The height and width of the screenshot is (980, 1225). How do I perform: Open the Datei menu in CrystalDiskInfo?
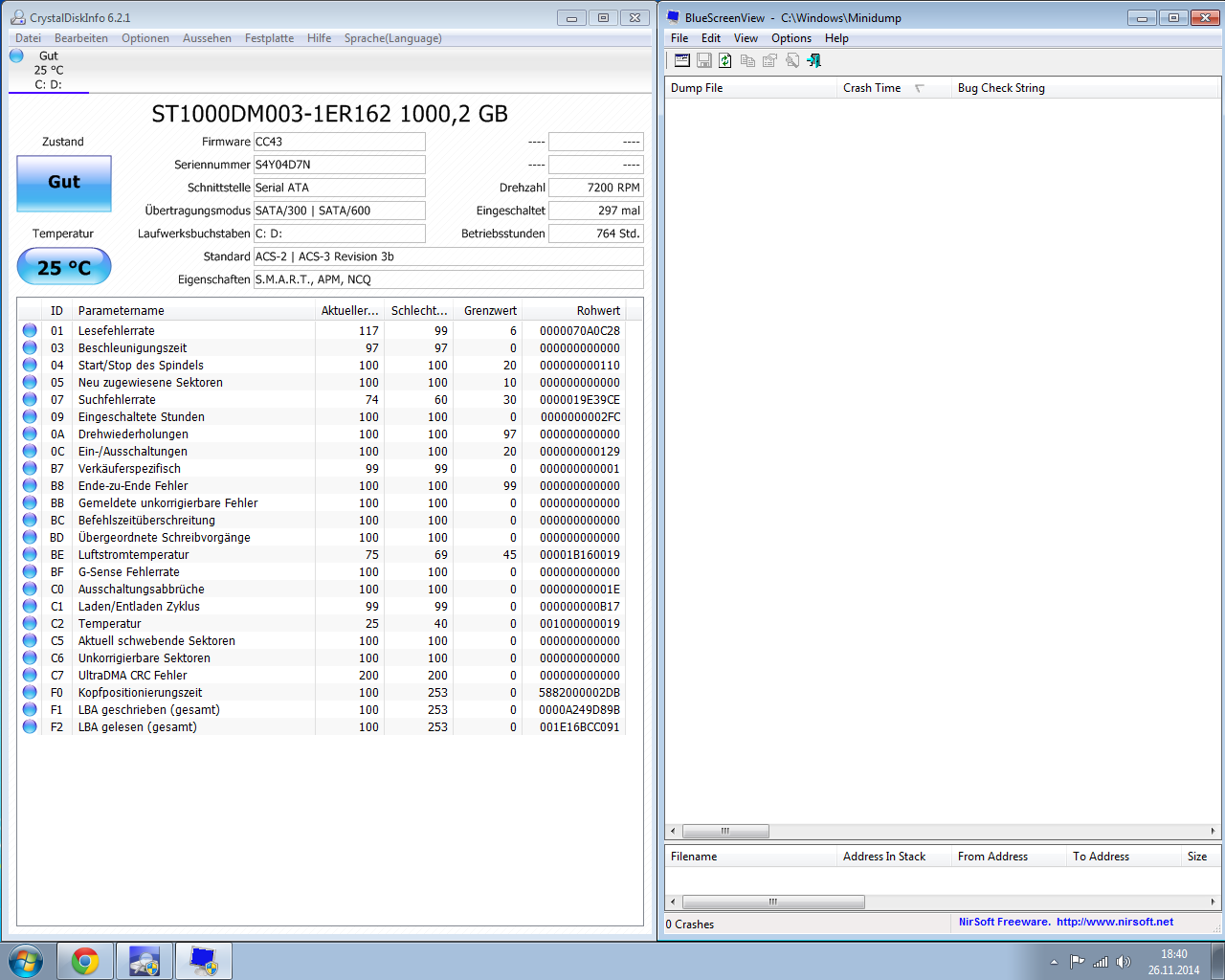pyautogui.click(x=29, y=38)
